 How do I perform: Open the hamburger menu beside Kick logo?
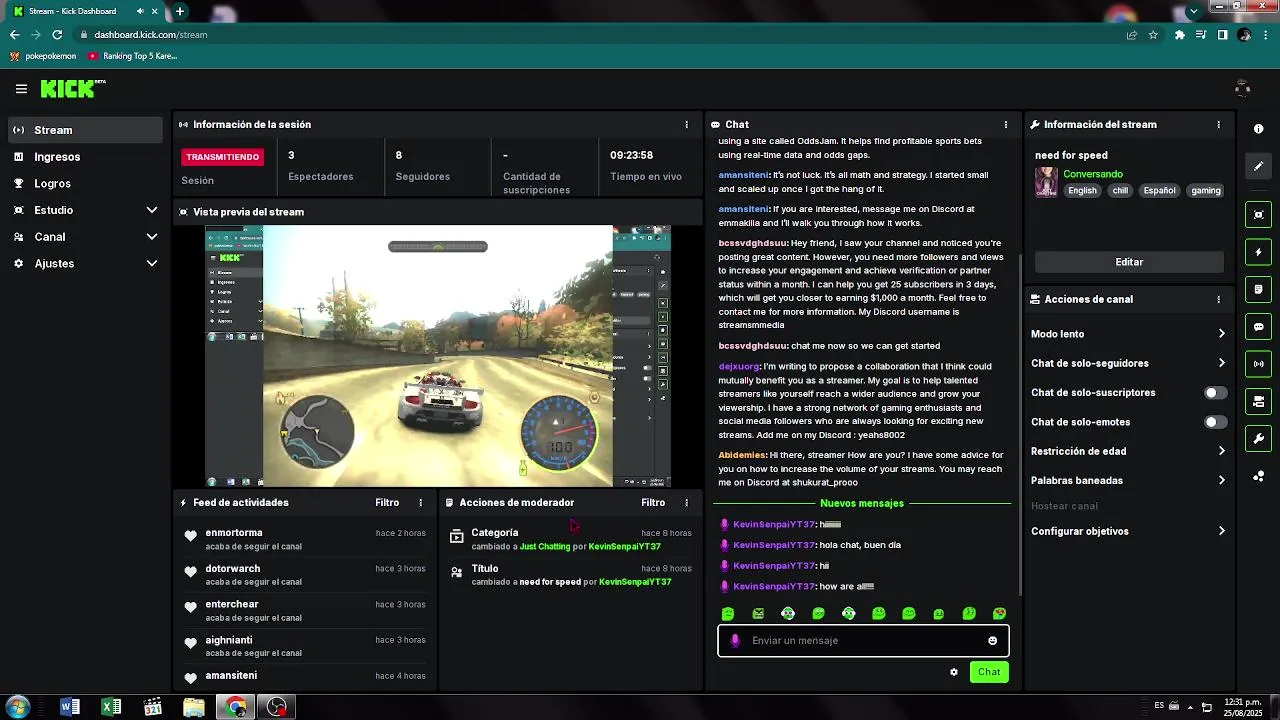tap(21, 89)
